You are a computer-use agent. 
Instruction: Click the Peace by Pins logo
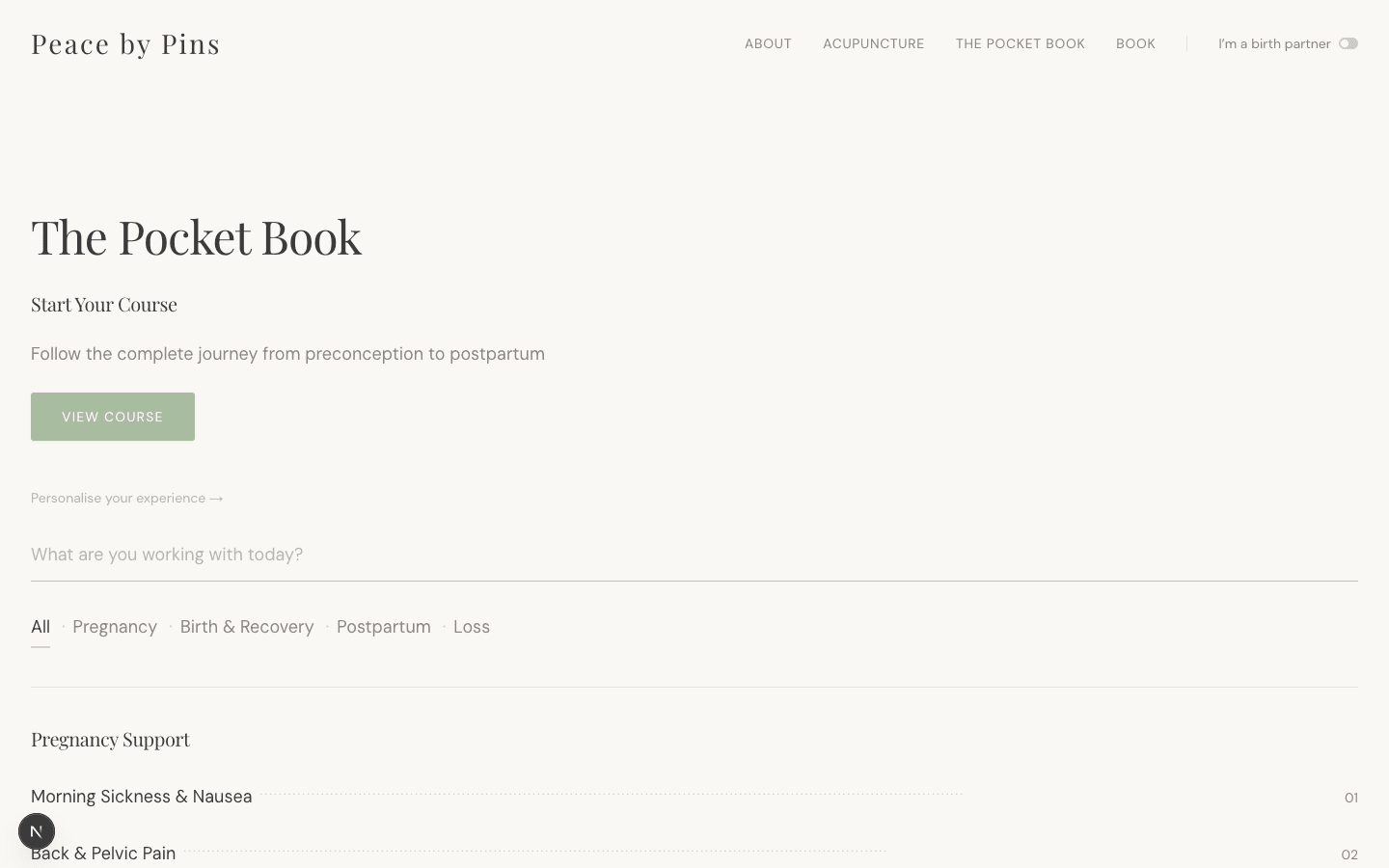(125, 43)
